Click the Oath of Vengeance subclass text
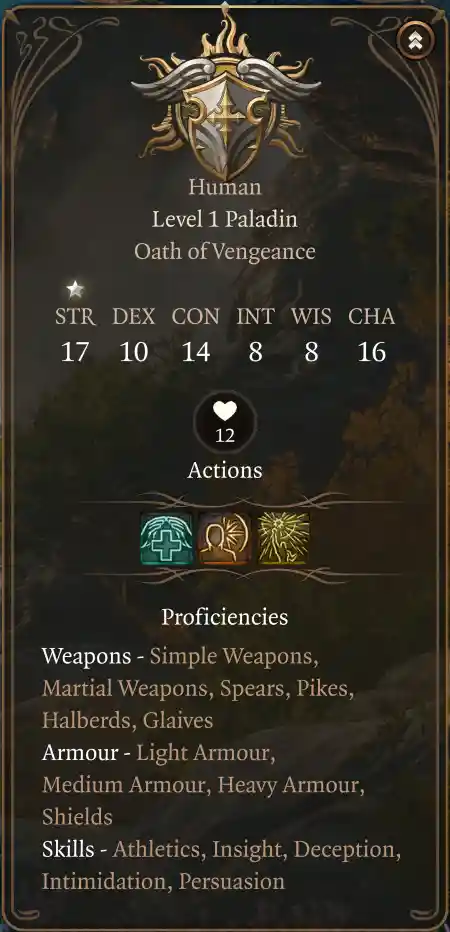Screen dimensions: 450x932 [225, 251]
